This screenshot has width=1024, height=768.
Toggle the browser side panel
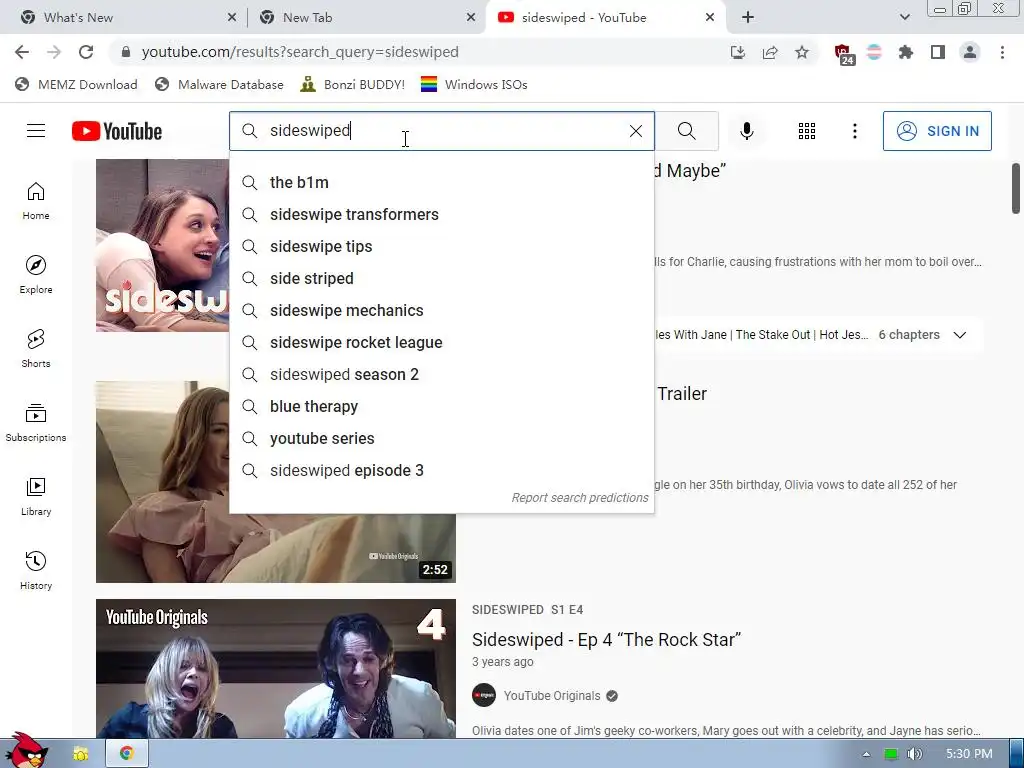938,52
